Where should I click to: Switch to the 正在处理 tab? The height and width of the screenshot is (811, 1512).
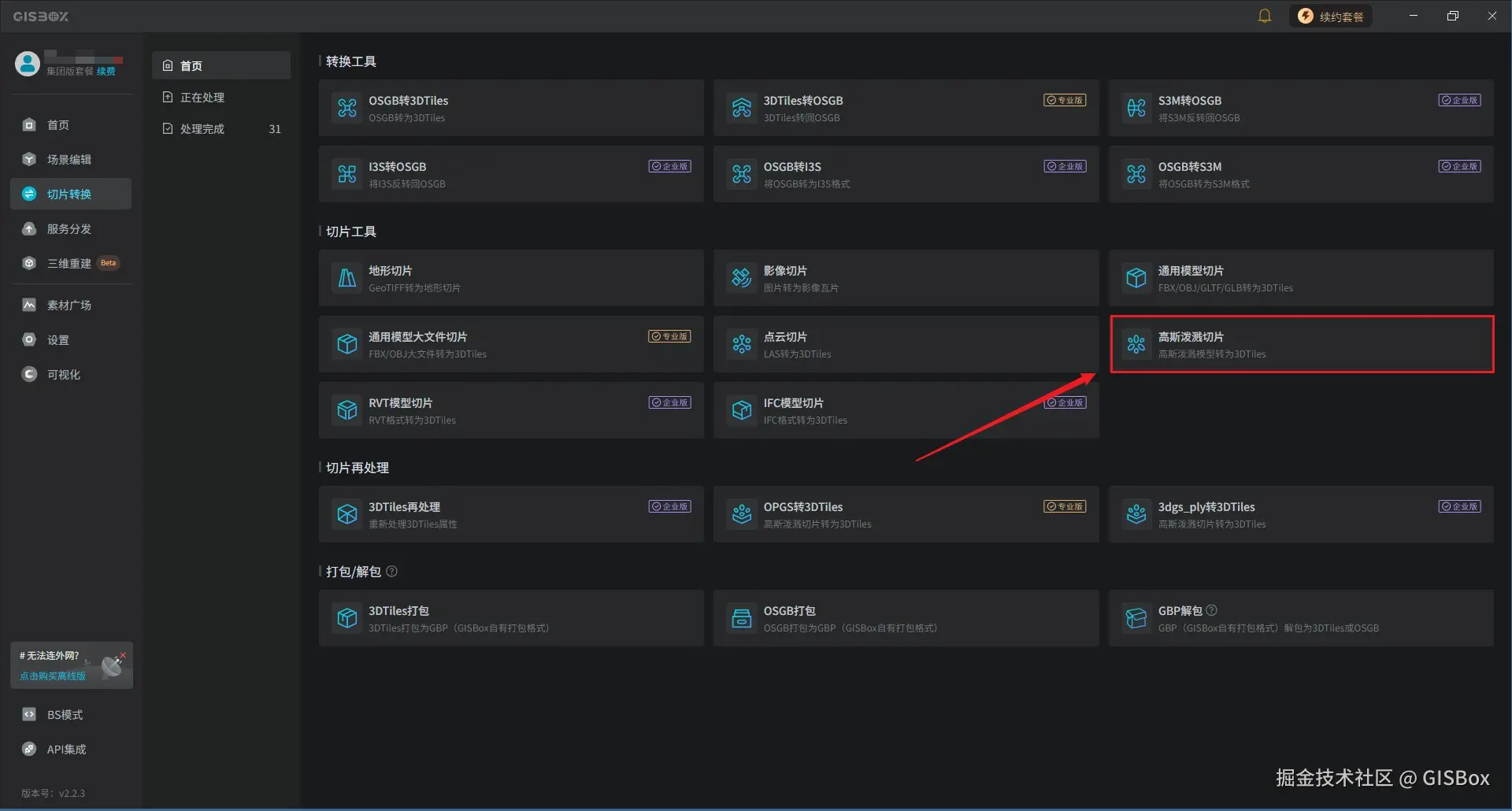[221, 97]
